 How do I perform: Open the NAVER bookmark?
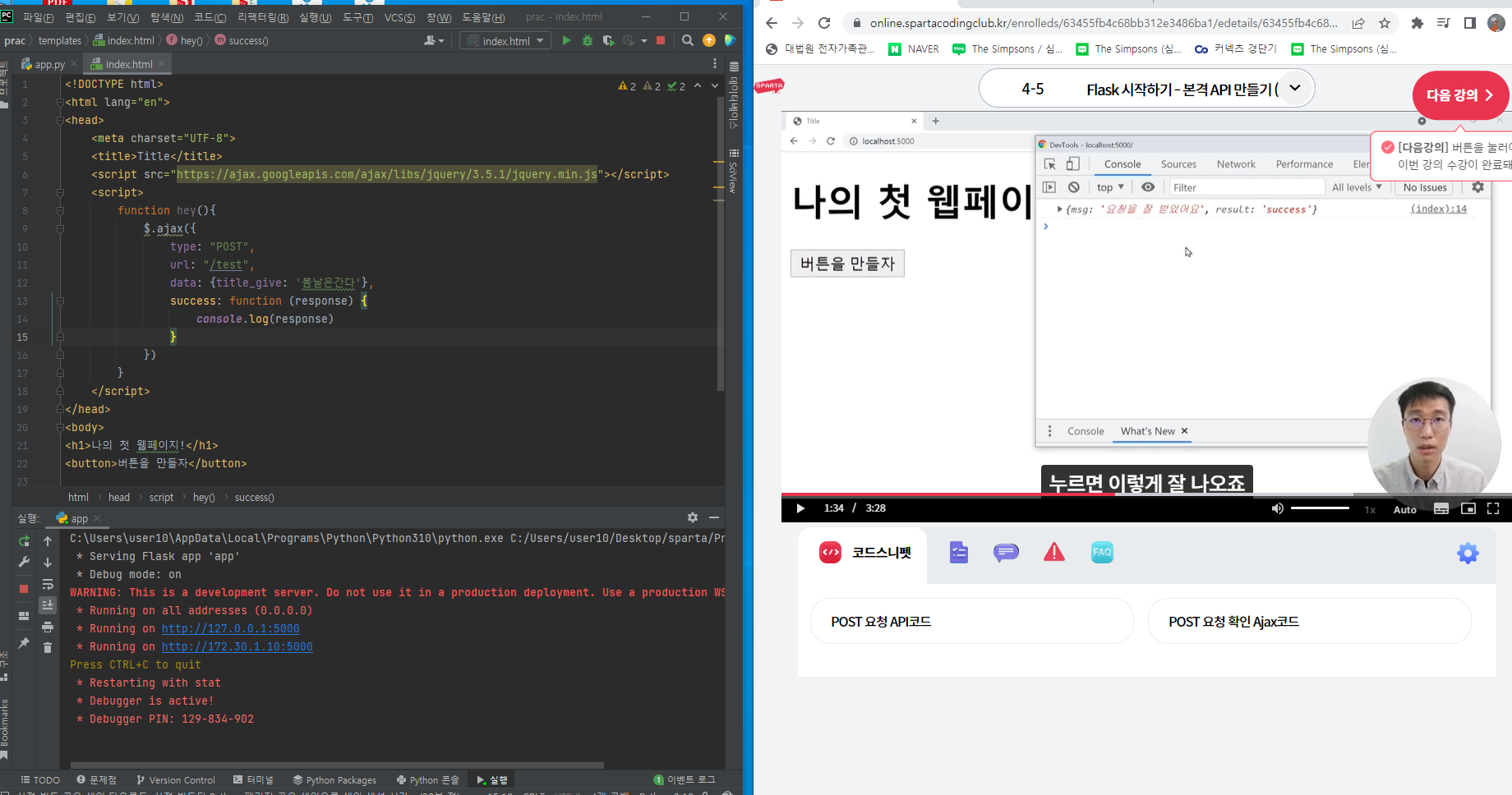coord(914,49)
